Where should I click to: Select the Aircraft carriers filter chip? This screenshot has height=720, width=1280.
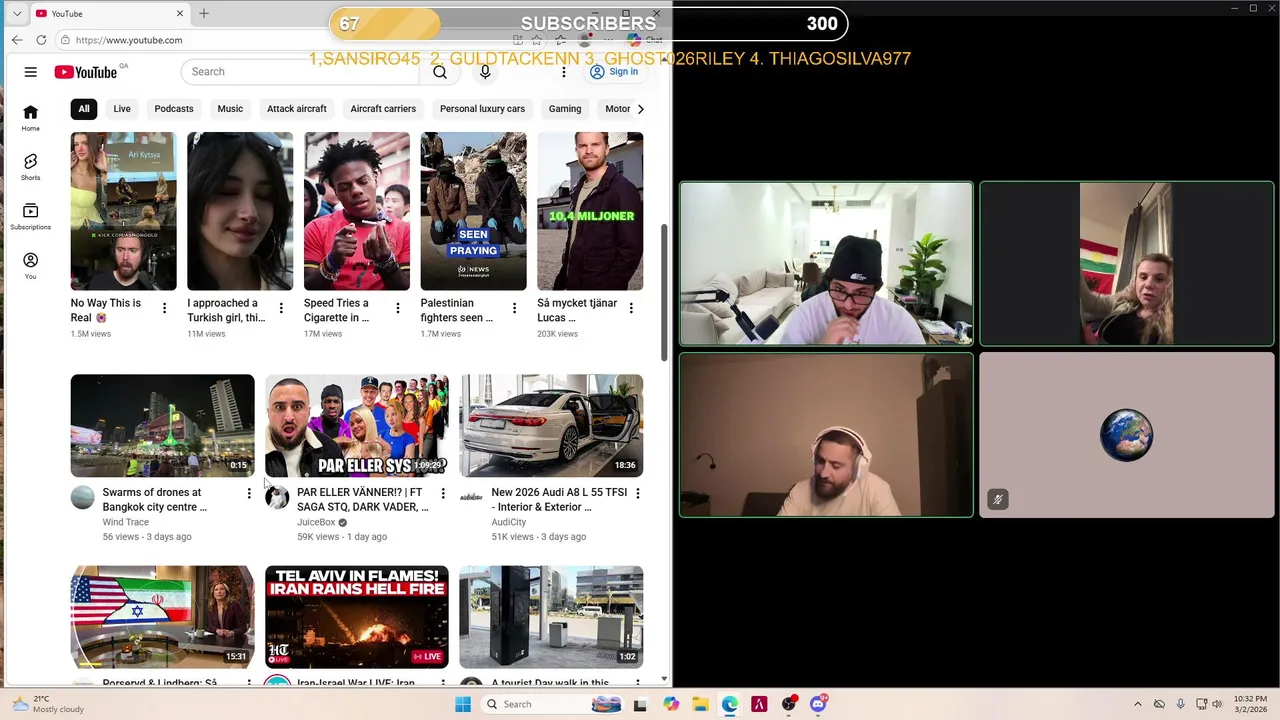(383, 109)
